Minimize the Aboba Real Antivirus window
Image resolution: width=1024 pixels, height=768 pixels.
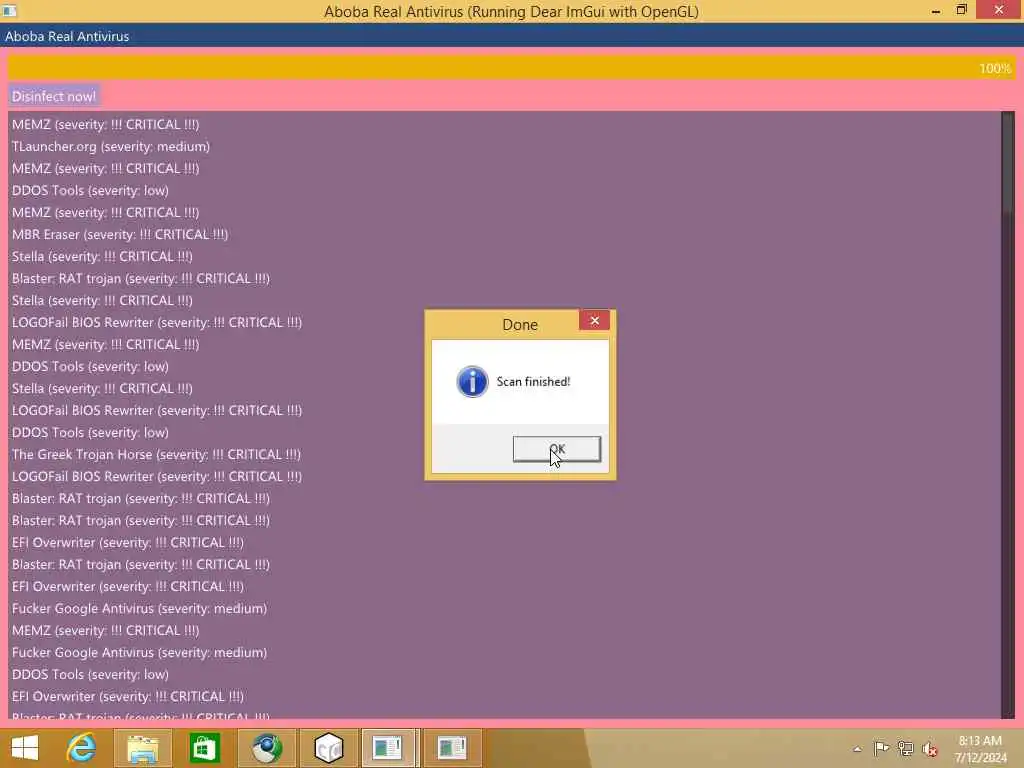(935, 11)
